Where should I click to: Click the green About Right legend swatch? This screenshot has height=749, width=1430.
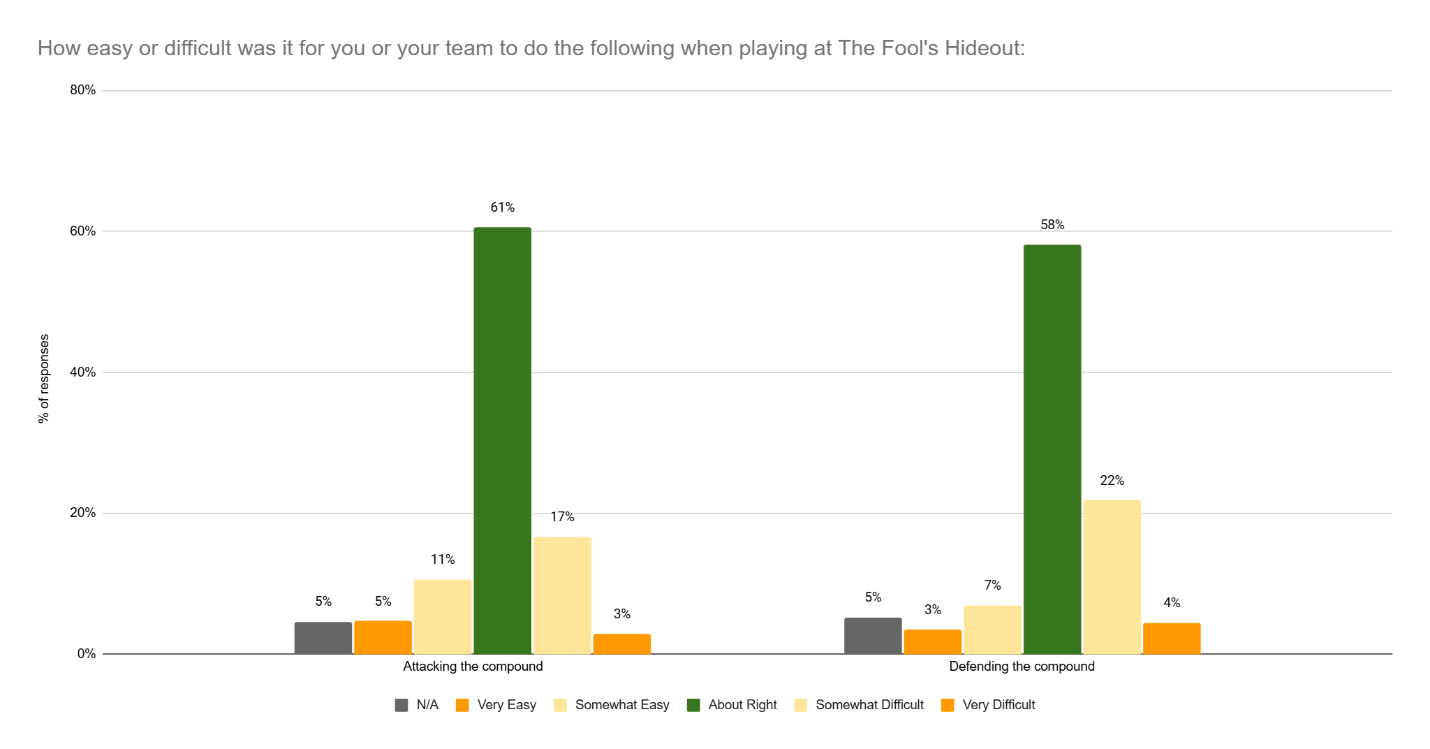(693, 705)
